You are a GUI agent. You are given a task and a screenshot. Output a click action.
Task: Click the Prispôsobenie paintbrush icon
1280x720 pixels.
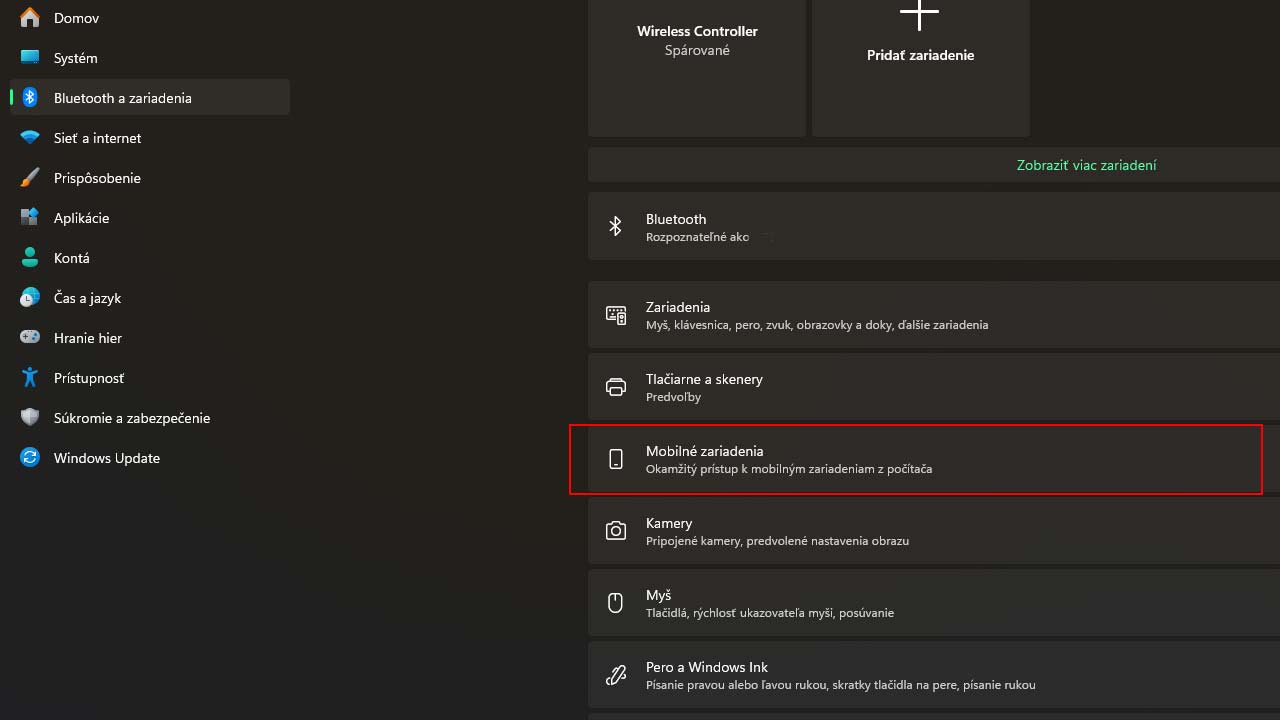[30, 178]
